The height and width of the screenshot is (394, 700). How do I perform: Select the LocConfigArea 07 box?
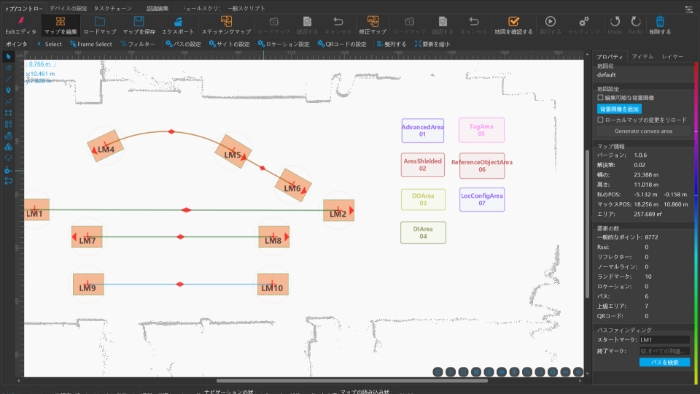coord(482,199)
